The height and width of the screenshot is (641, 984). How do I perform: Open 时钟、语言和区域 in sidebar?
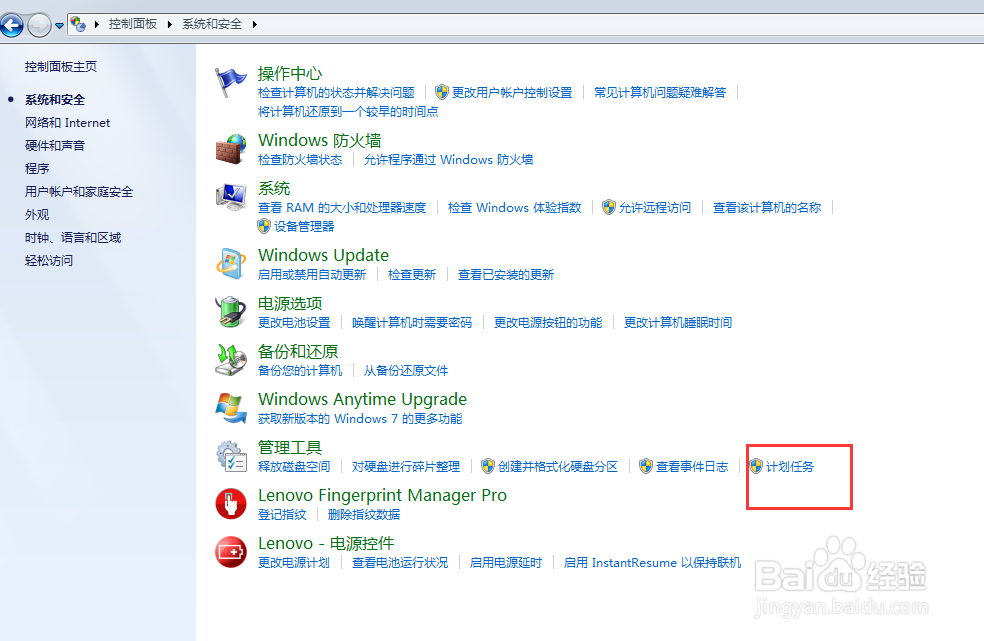(x=73, y=237)
